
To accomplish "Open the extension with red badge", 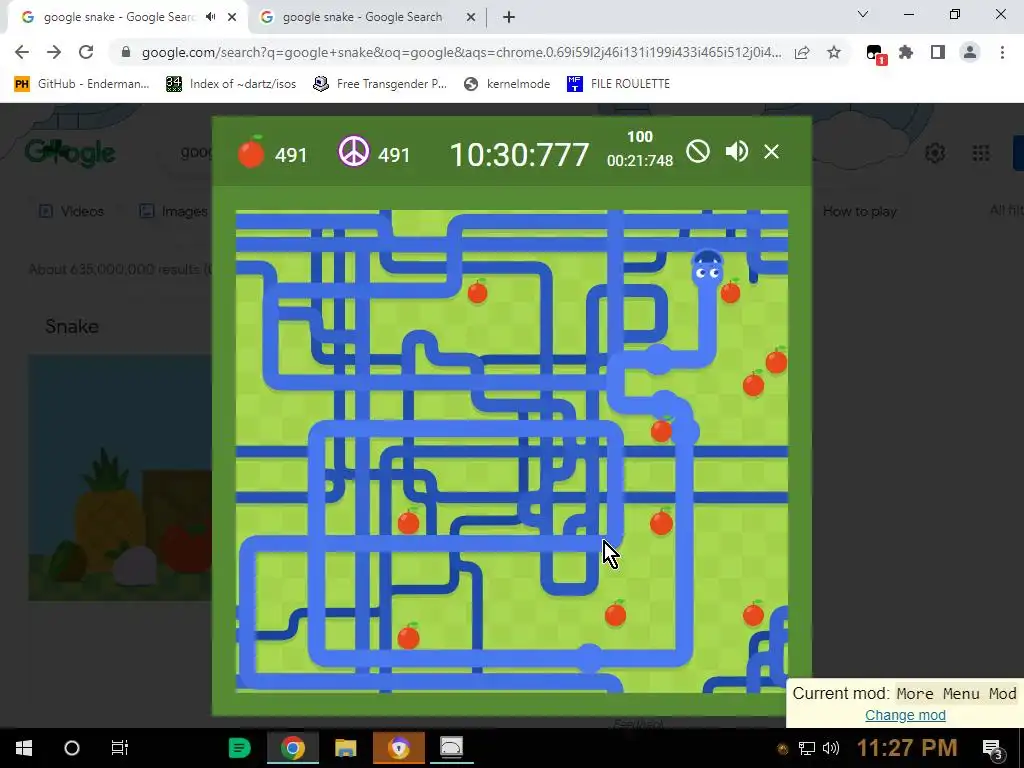I will 875,54.
